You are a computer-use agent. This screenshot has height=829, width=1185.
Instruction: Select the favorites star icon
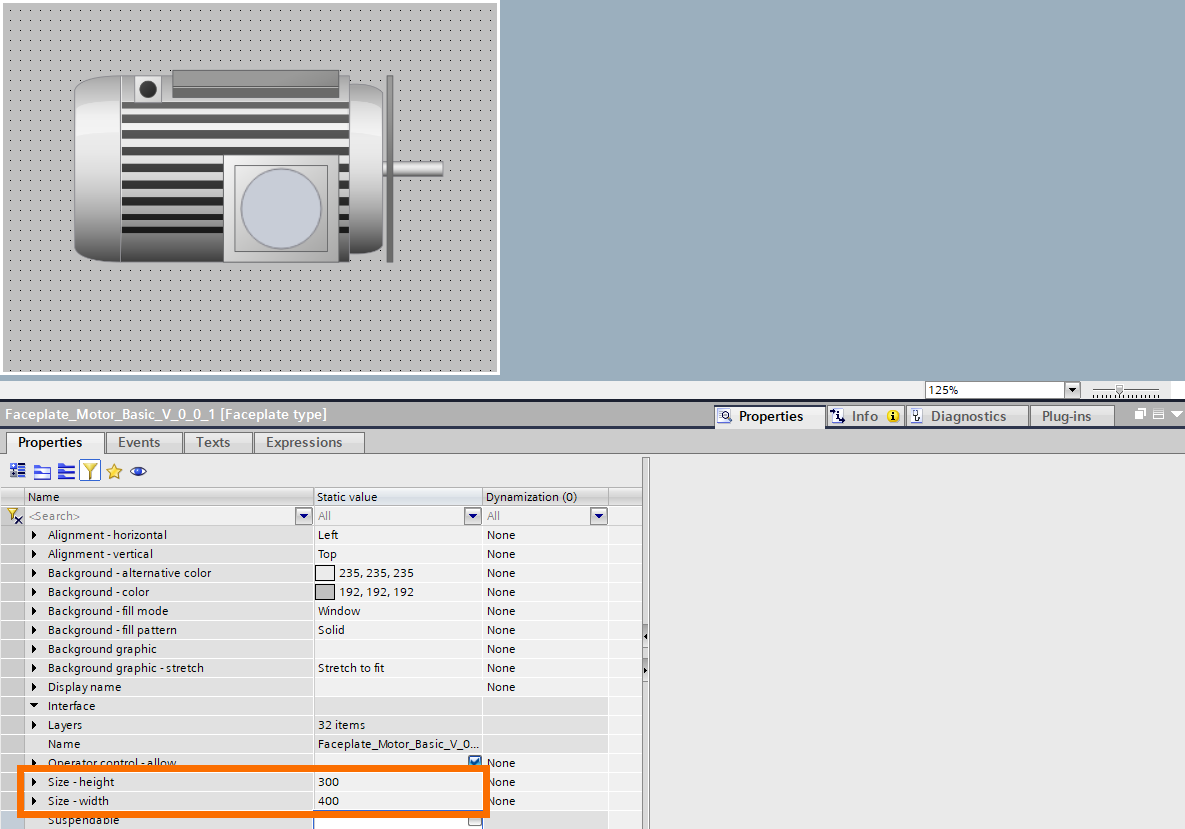coord(114,471)
